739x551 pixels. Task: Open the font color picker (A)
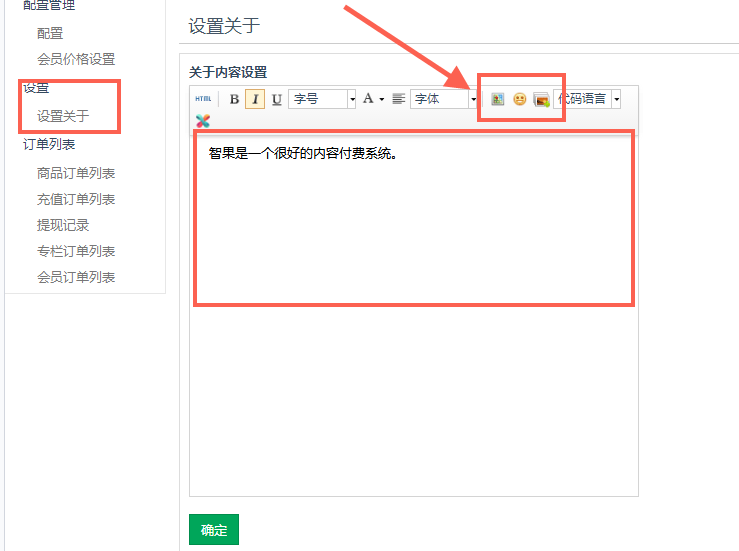click(373, 99)
